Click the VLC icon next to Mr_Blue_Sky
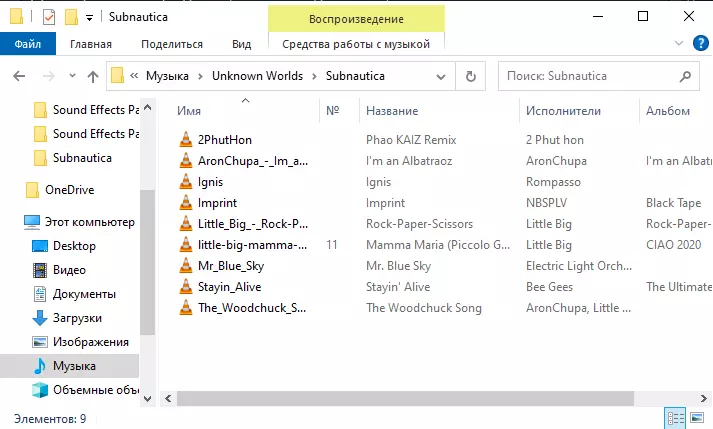Screen dimensions: 713x429 click(186, 265)
